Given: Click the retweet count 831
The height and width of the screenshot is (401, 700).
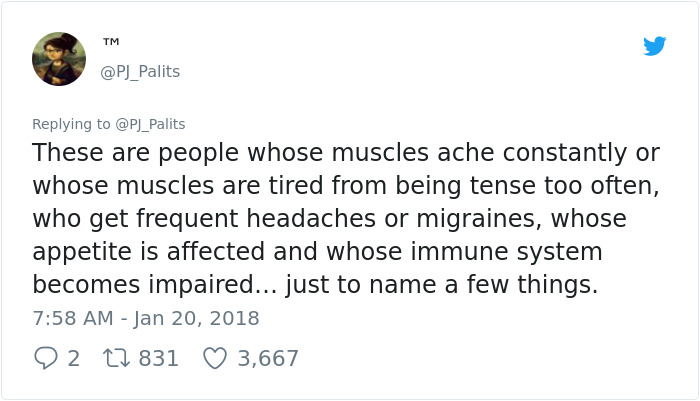Looking at the screenshot, I should 158,358.
